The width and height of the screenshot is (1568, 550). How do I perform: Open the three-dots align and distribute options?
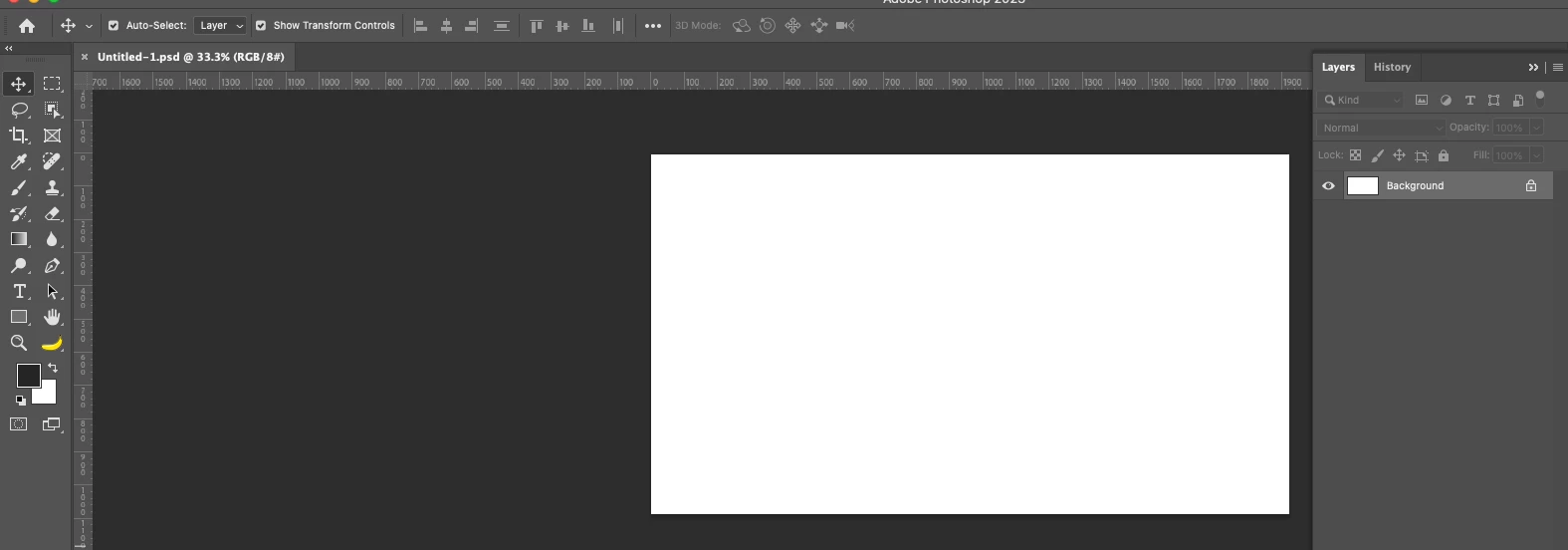tap(653, 26)
